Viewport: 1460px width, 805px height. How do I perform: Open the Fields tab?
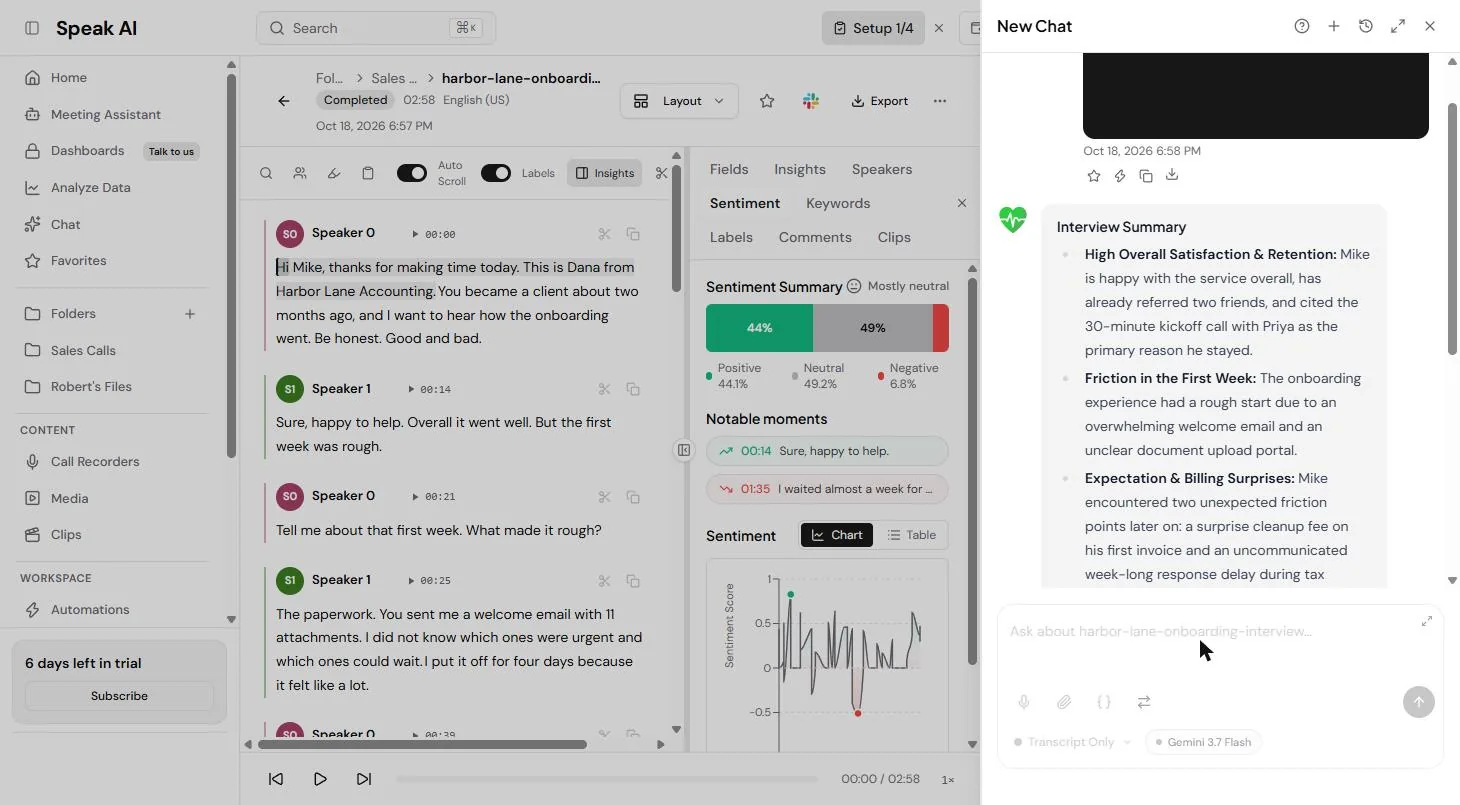729,169
